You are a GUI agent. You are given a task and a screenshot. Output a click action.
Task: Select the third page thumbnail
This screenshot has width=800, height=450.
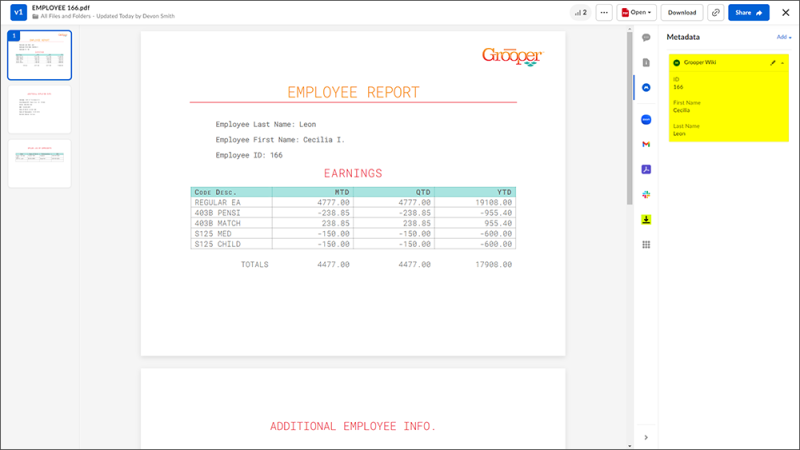[39, 163]
